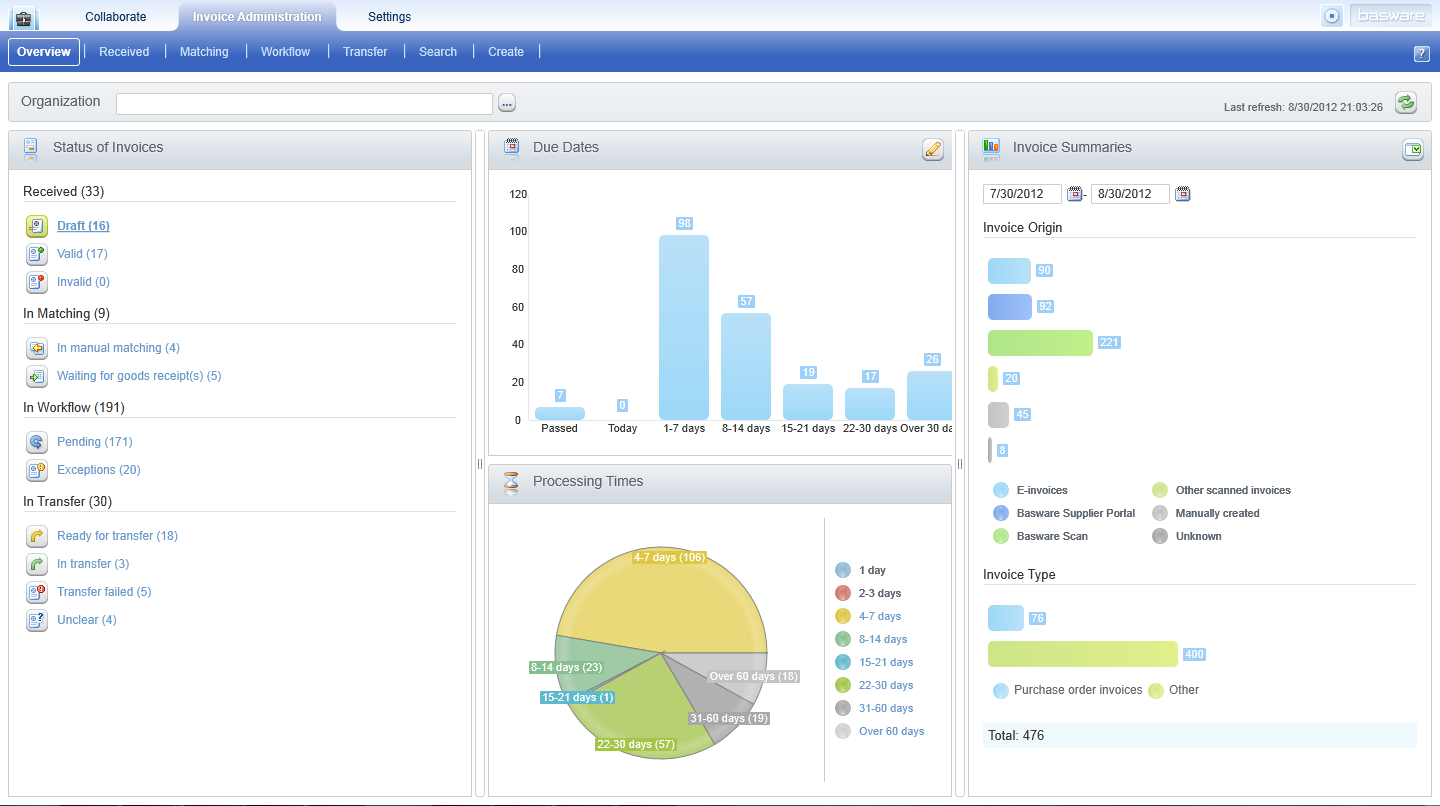Viewport: 1440px width, 806px height.
Task: Open the Workflow submenu
Action: (x=286, y=52)
